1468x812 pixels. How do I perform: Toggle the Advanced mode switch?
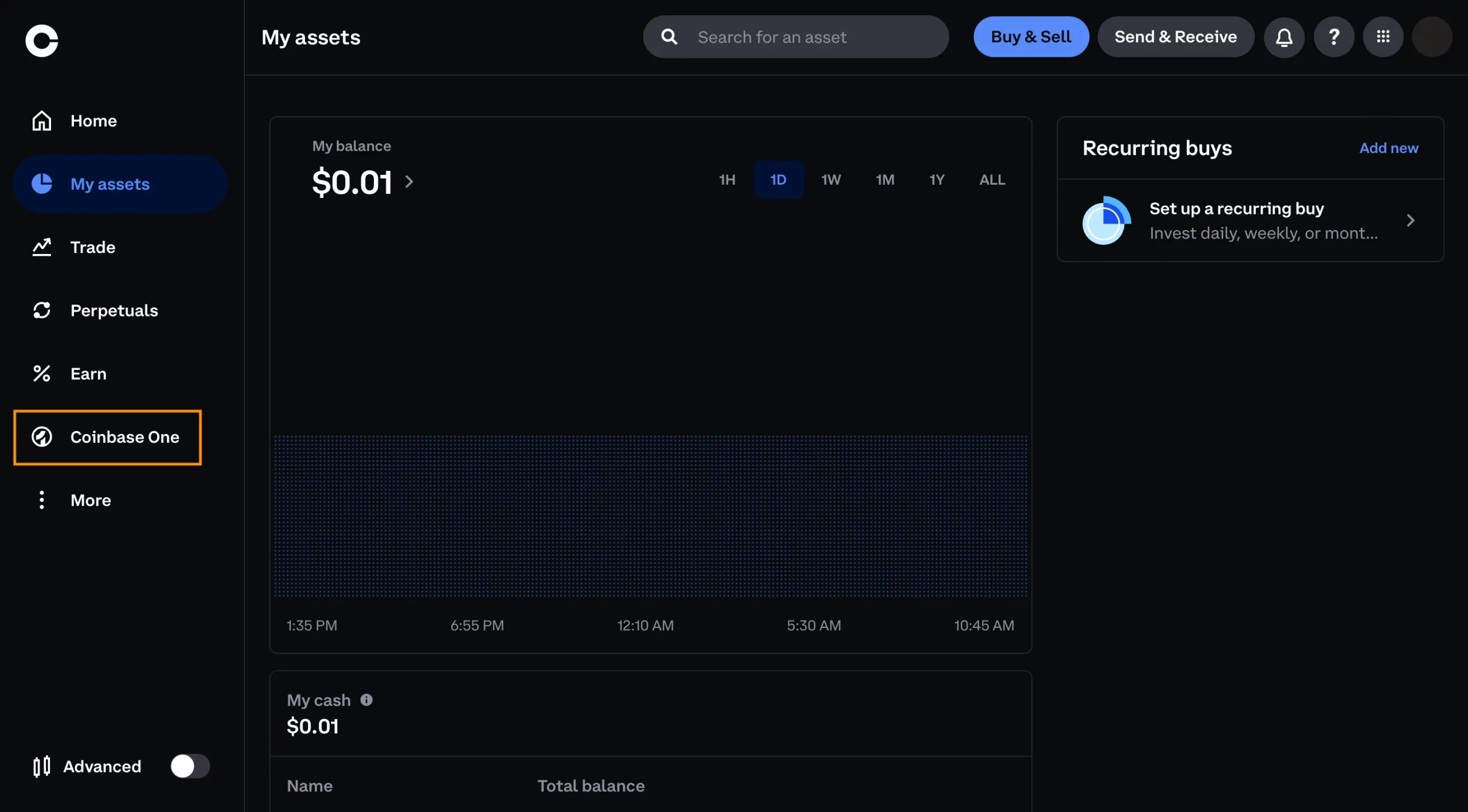click(x=189, y=765)
